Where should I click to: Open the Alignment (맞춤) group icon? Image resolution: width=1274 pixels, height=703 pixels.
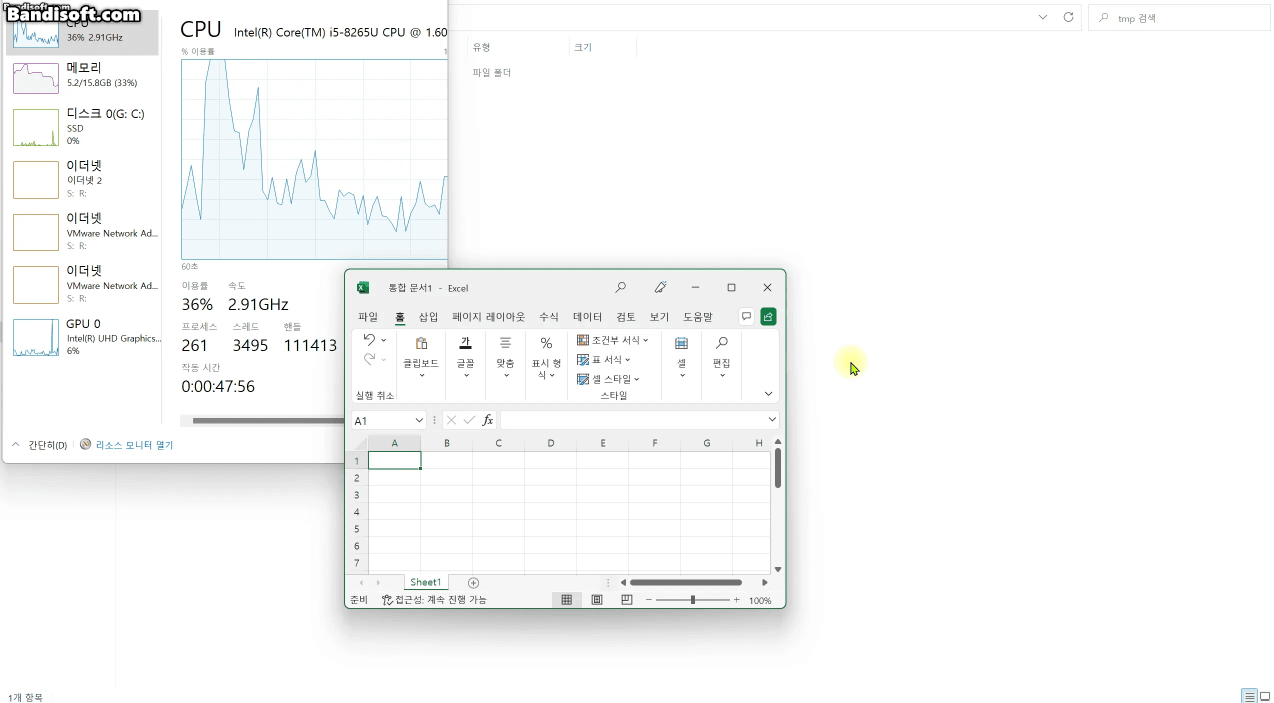[x=505, y=343]
